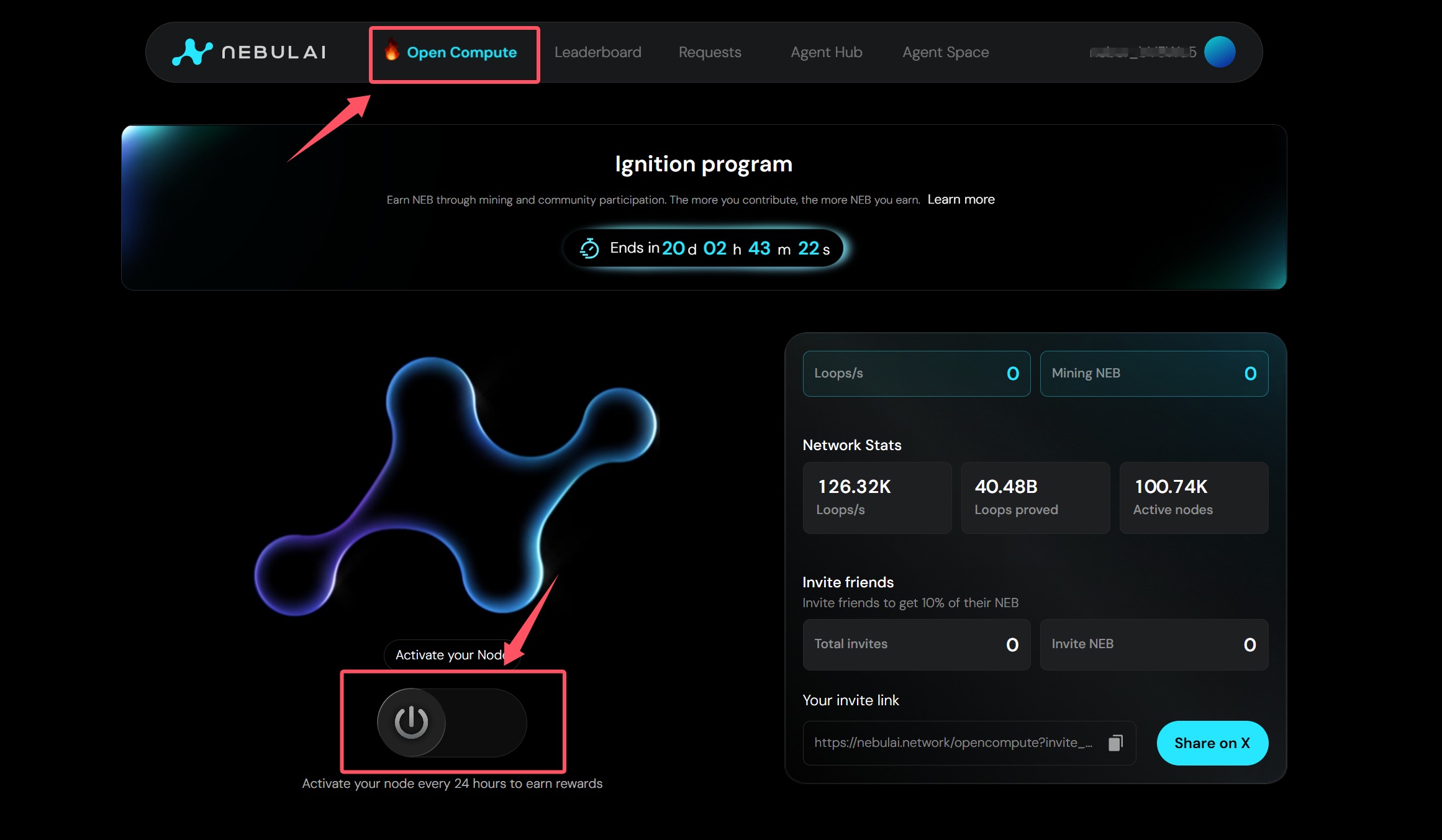The width and height of the screenshot is (1442, 840).
Task: Open the Agent Space tab
Action: (945, 52)
